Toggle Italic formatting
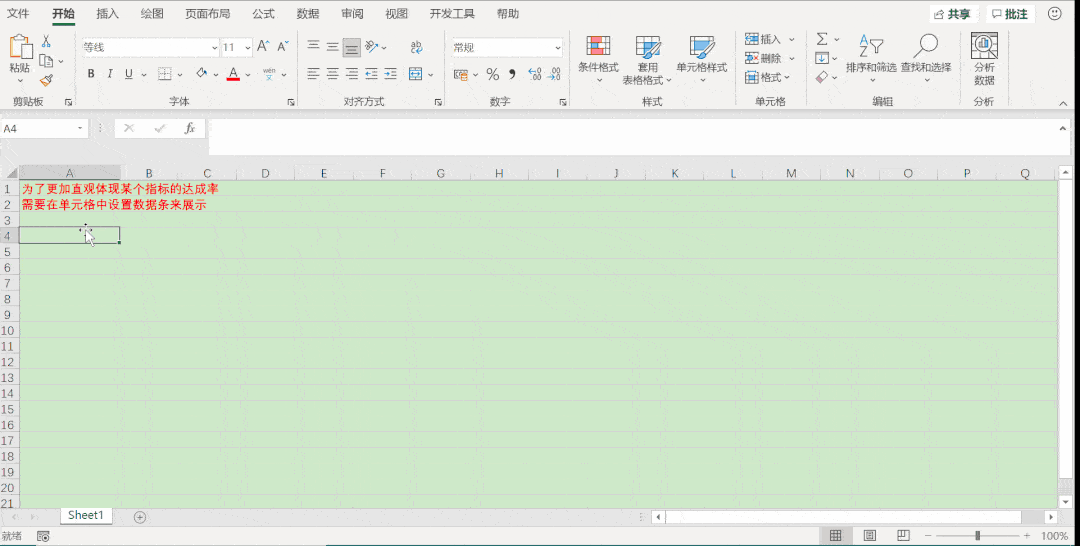The width and height of the screenshot is (1080, 546). pos(110,74)
